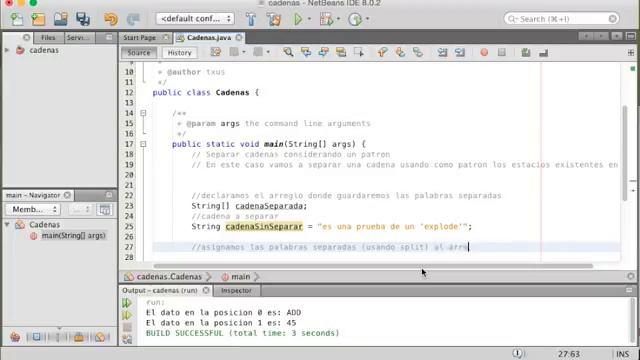This screenshot has height=360, width=640.
Task: Collapse the Cadenas class node in Navigator
Action: click(7, 224)
